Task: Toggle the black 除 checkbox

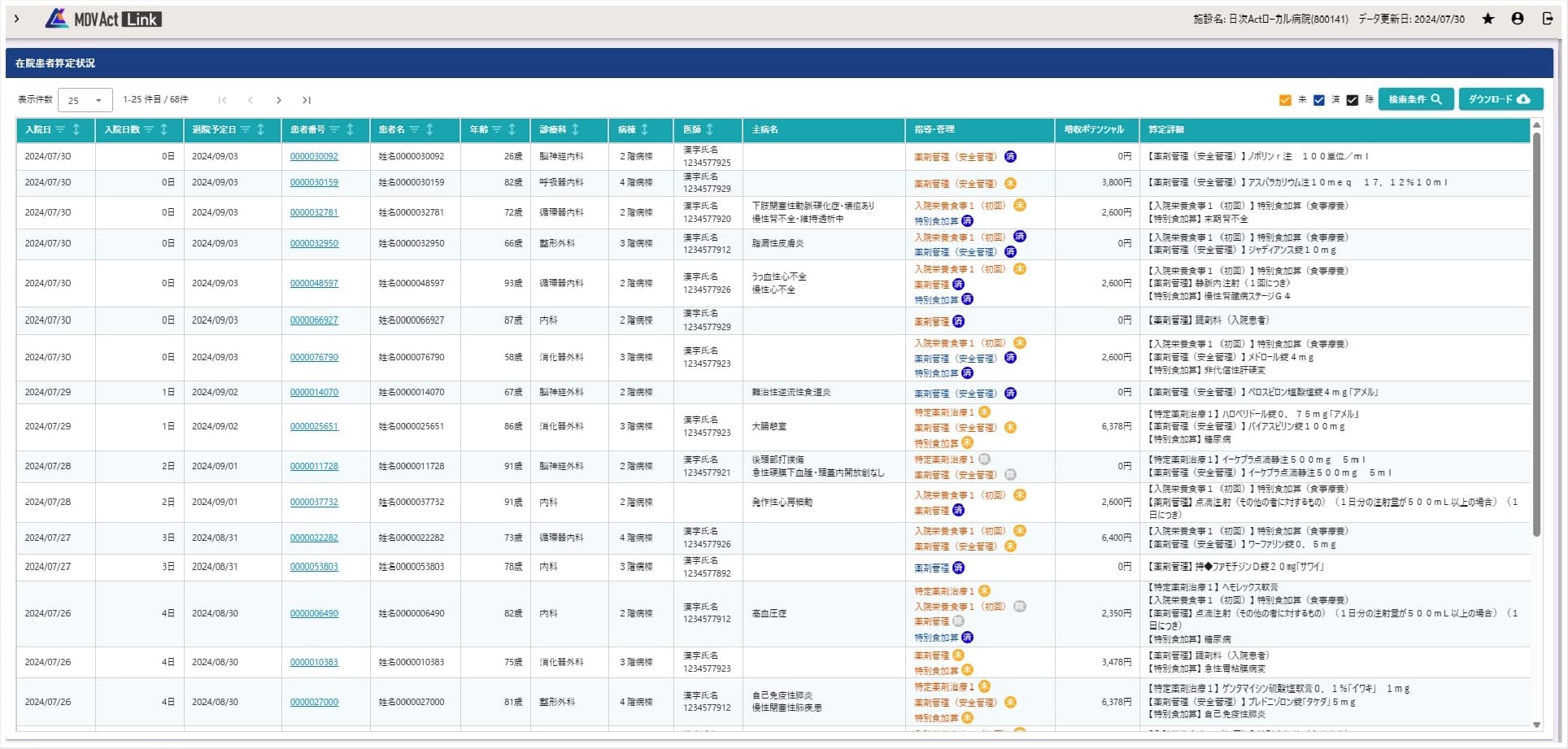Action: click(x=1352, y=100)
